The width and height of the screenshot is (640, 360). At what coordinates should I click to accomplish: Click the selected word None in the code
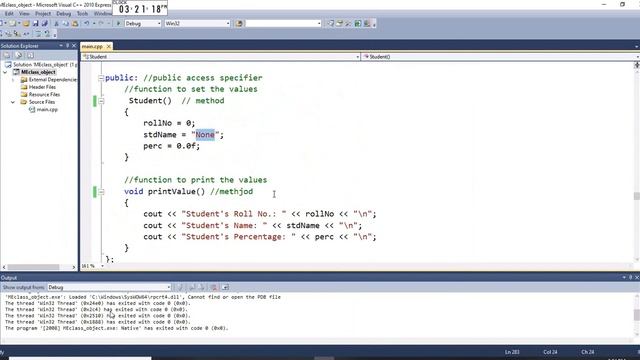coord(205,135)
